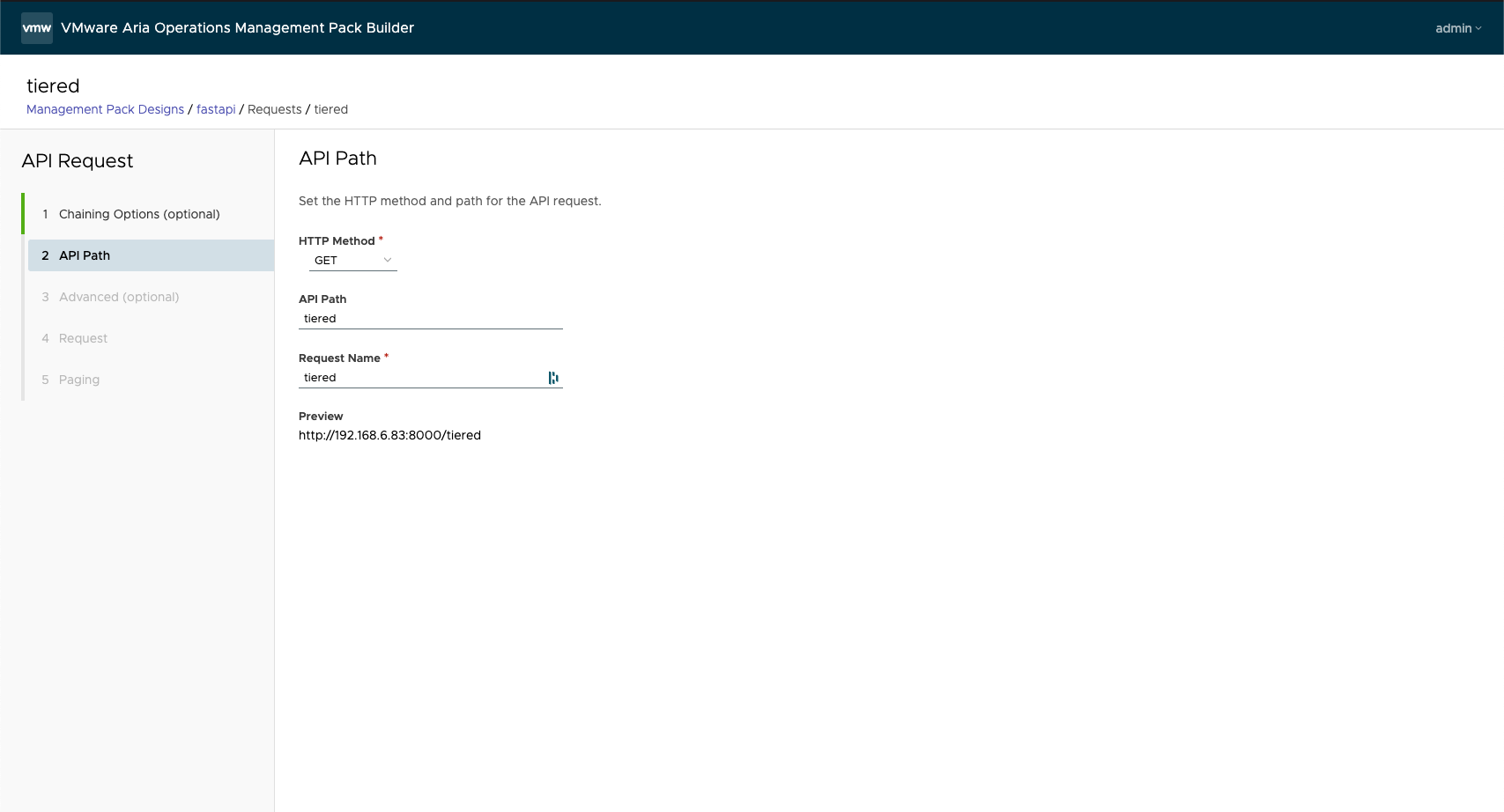Screen dimensions: 1504x812
Task: Click the Preview URL text
Action: (x=389, y=435)
